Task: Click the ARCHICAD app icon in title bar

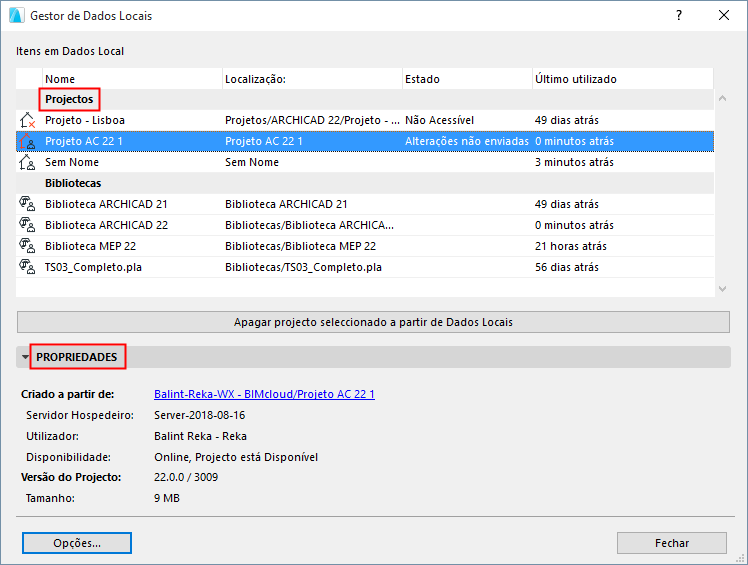Action: [16, 15]
